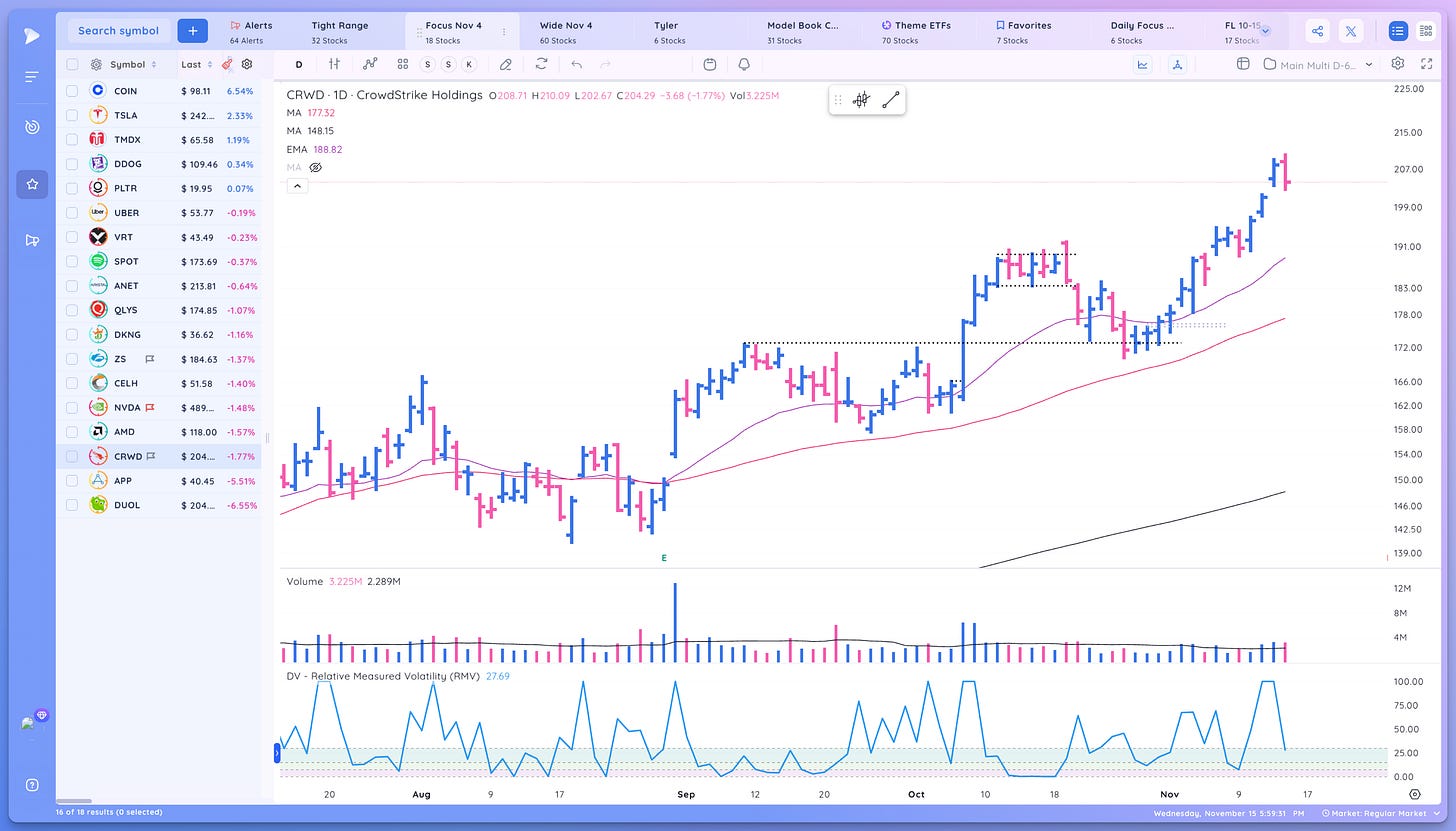1456x831 pixels.
Task: Click the K preset button in toolbar
Action: [x=469, y=64]
